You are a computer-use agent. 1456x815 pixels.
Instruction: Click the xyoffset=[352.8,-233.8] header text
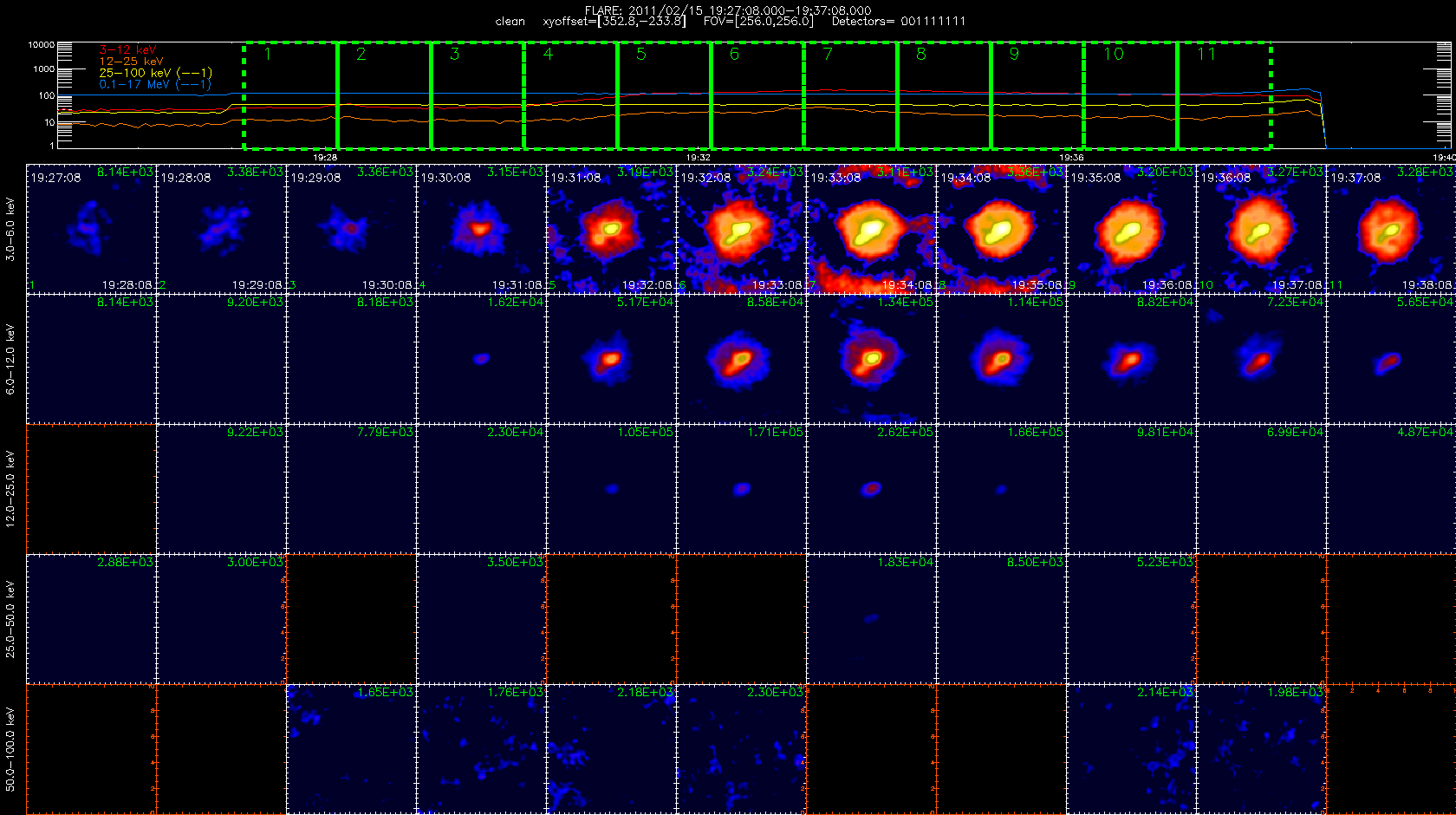coord(614,22)
